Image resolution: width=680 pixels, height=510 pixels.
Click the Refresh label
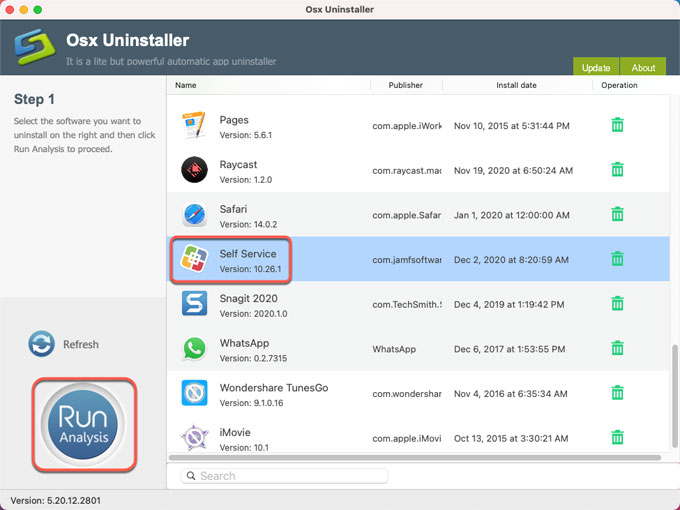click(x=81, y=344)
